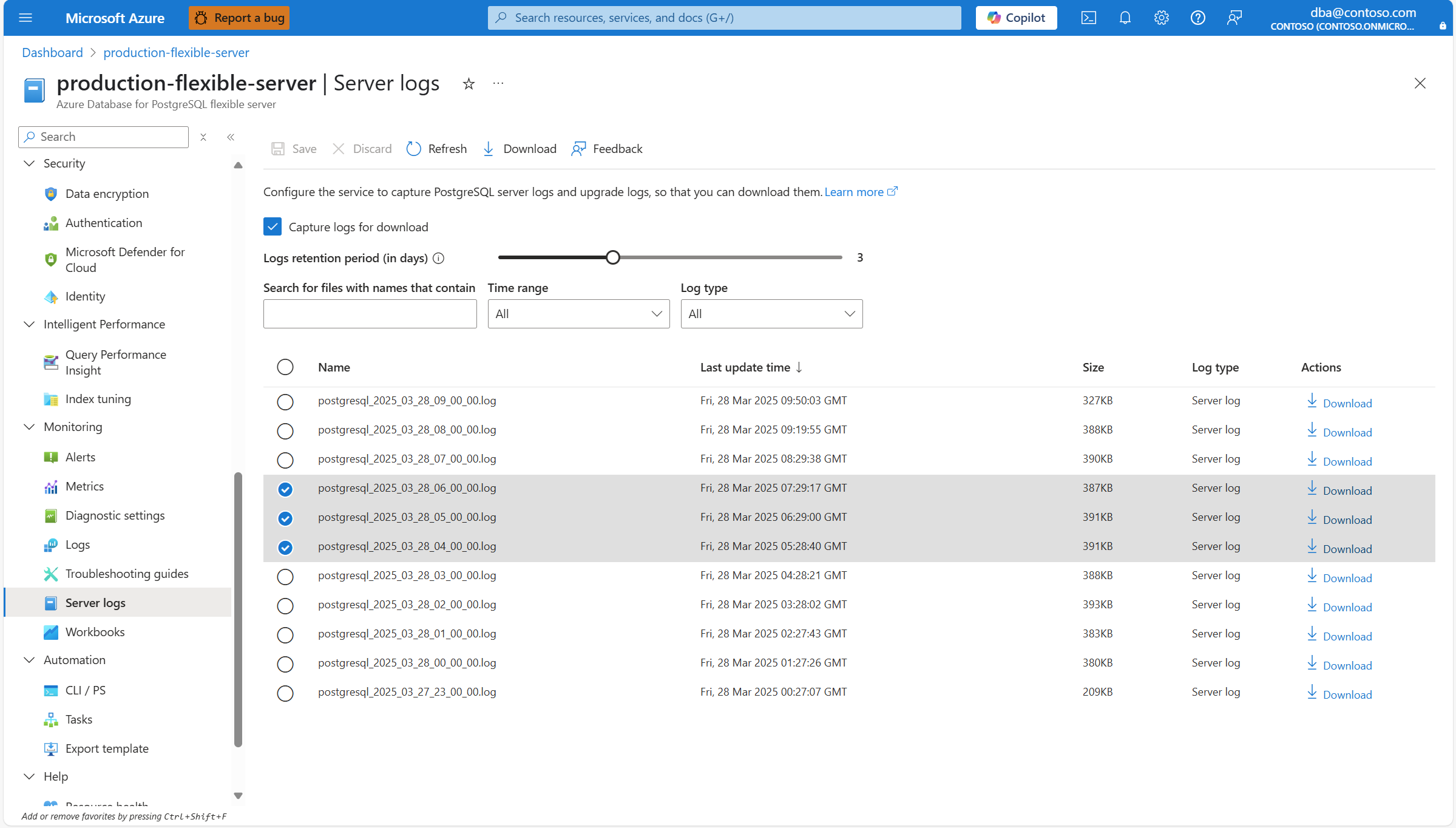
Task: Click the Refresh toolbar icon
Action: [413, 149]
